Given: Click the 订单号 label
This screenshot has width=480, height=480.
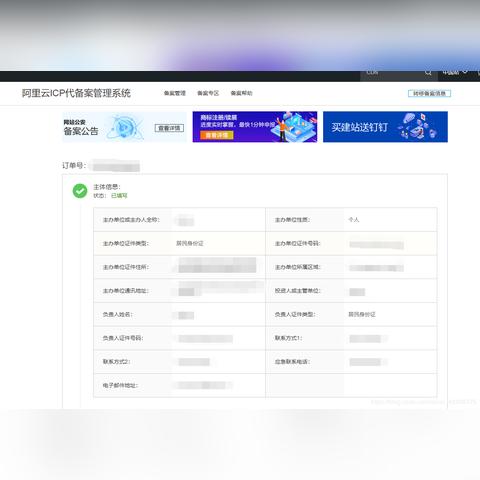Looking at the screenshot, I should pos(74,165).
